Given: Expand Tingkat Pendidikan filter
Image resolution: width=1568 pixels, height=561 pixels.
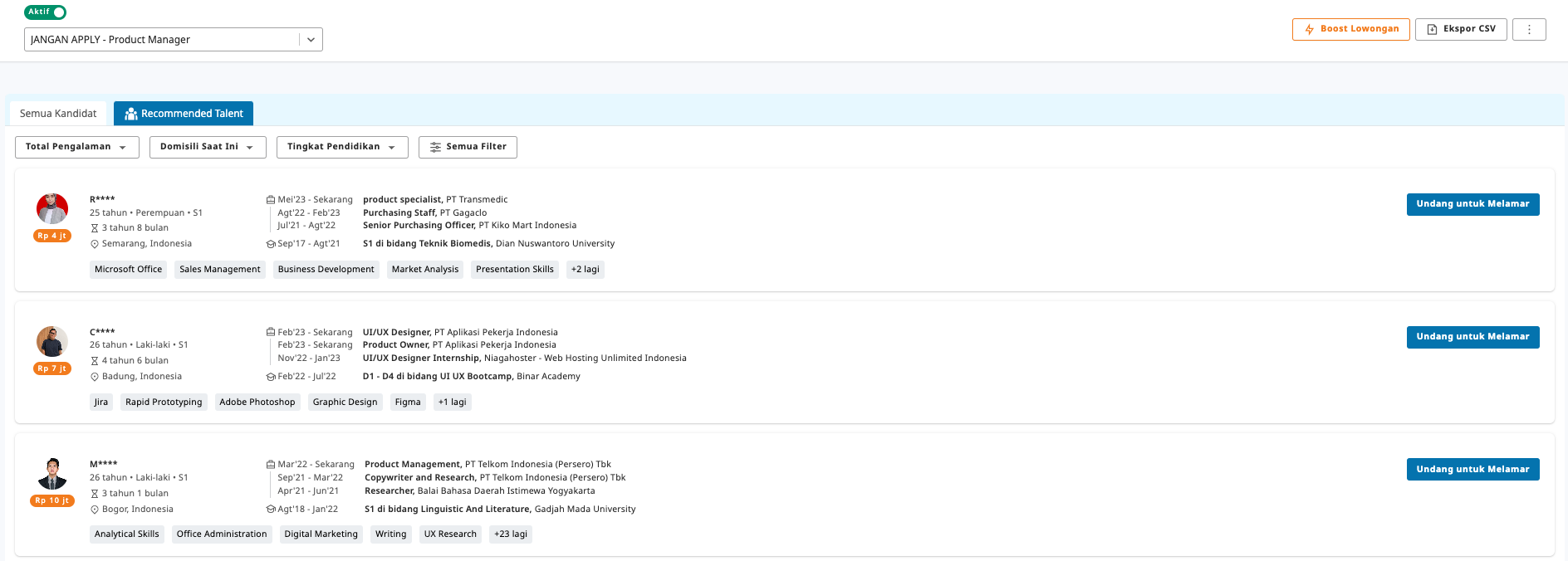Looking at the screenshot, I should pyautogui.click(x=342, y=147).
